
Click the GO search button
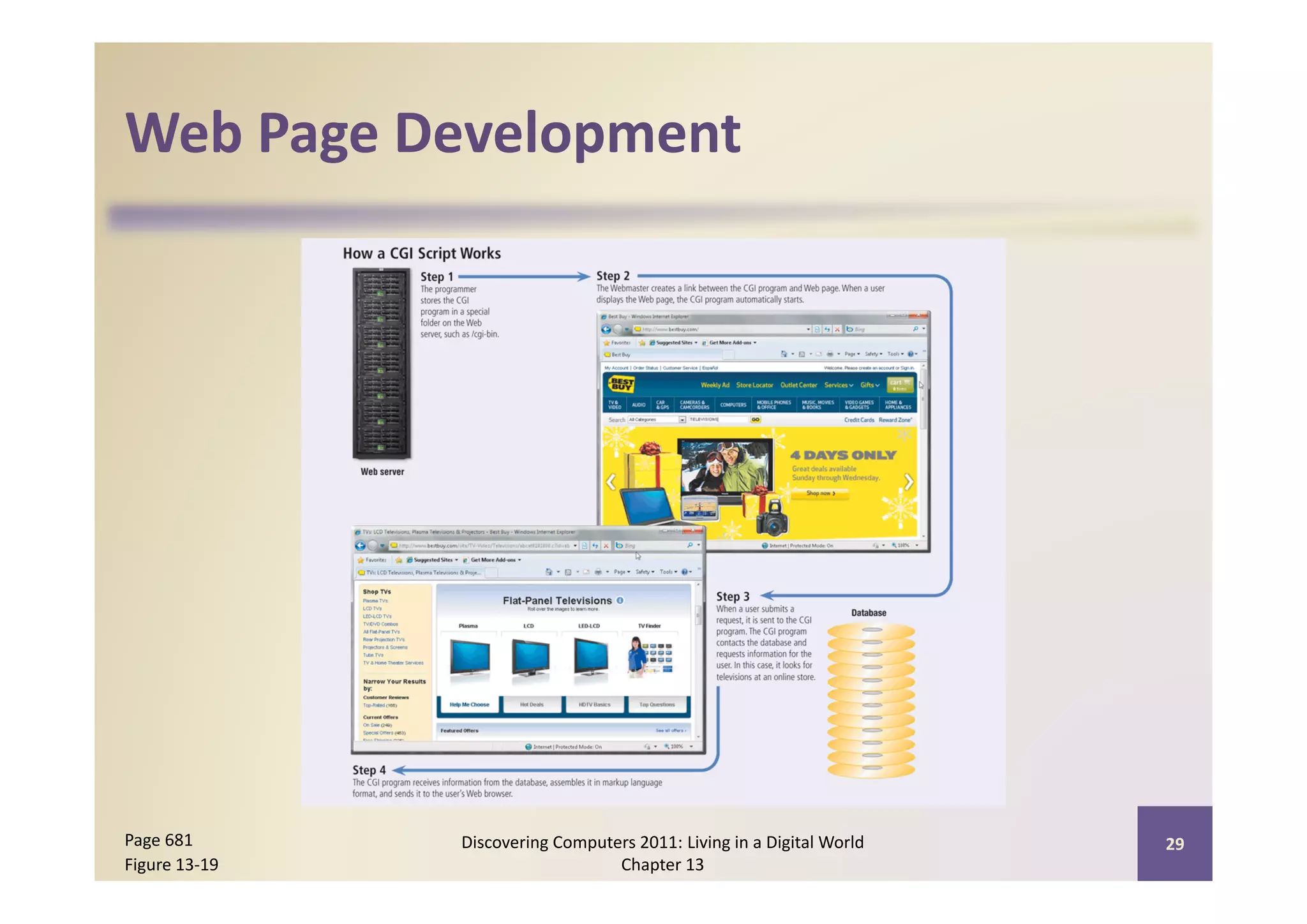(756, 419)
